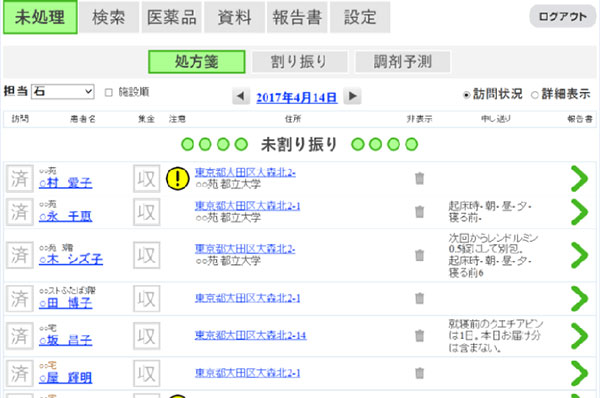Screen dimensions: 600x398
Task: Toggle 済 box for ○屋 輝明
Action: click(20, 373)
